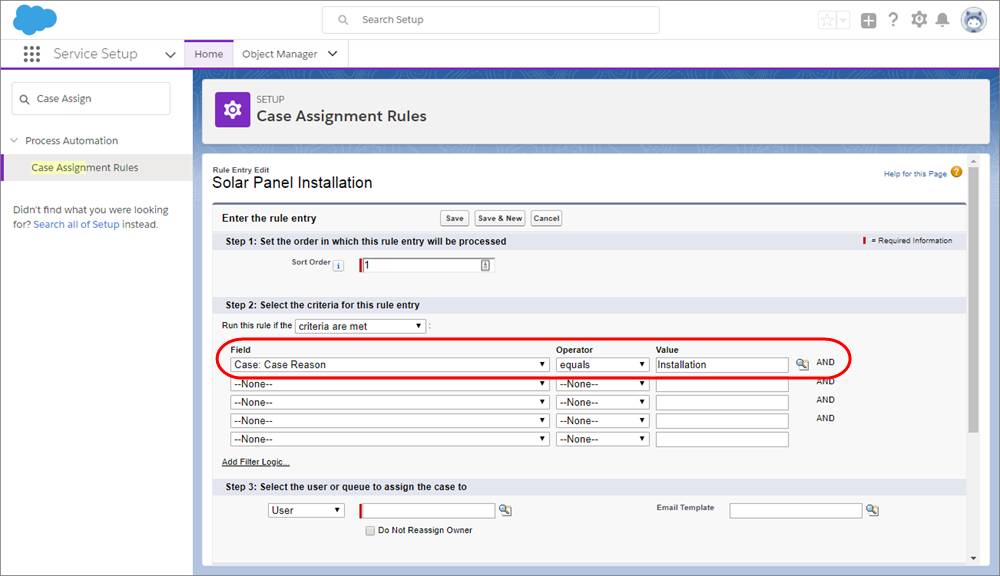
Task: Click the scrollbar down arrow
Action: tap(973, 558)
